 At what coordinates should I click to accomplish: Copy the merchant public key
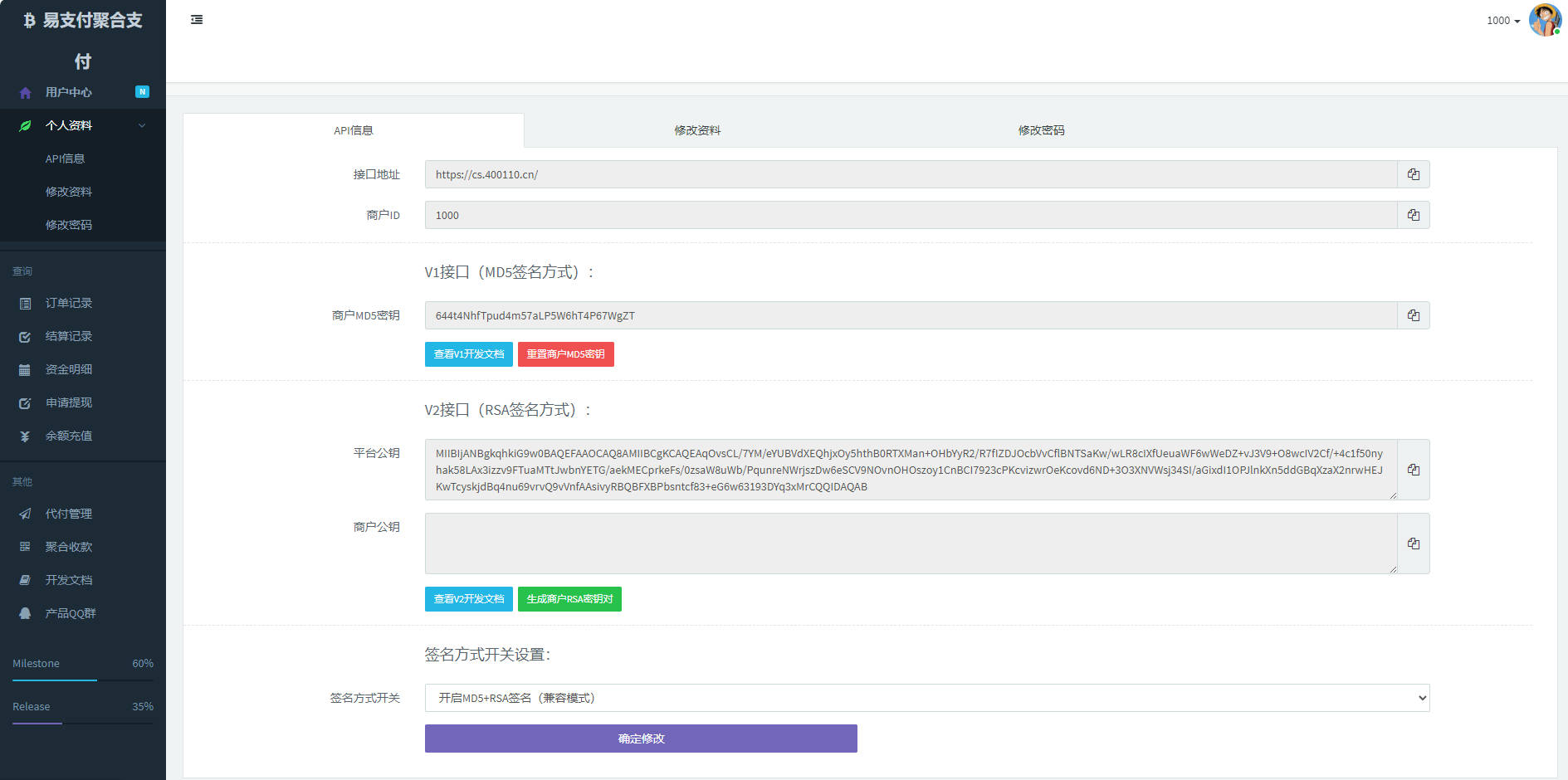1413,544
